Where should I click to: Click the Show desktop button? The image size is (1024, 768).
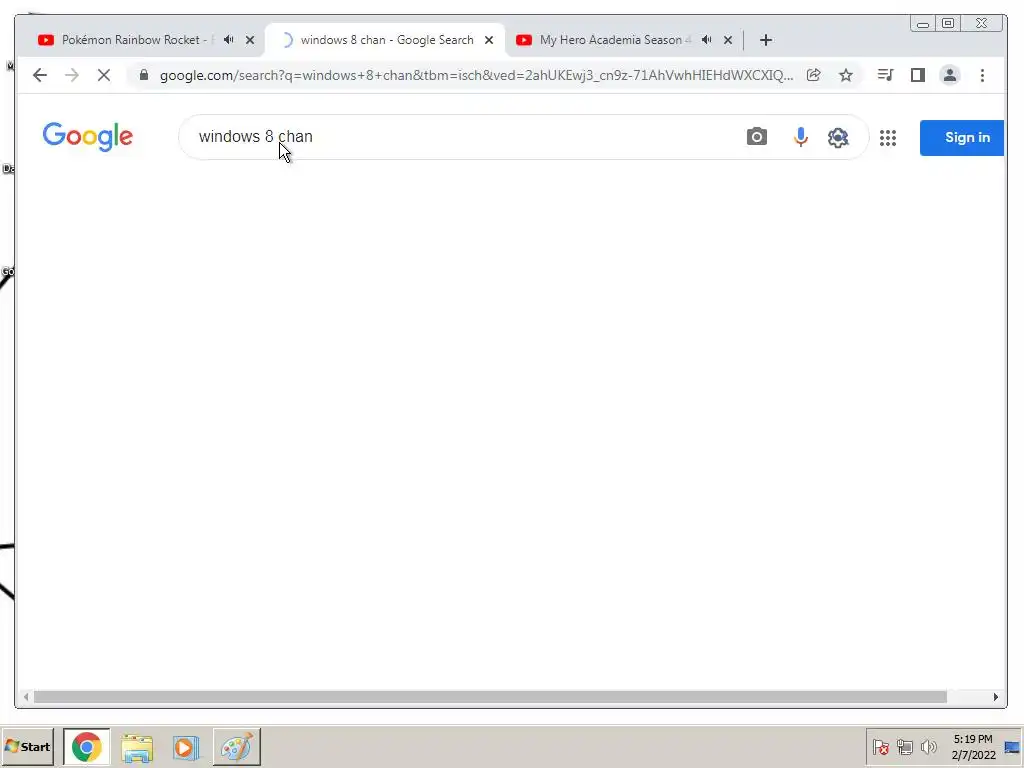1012,746
